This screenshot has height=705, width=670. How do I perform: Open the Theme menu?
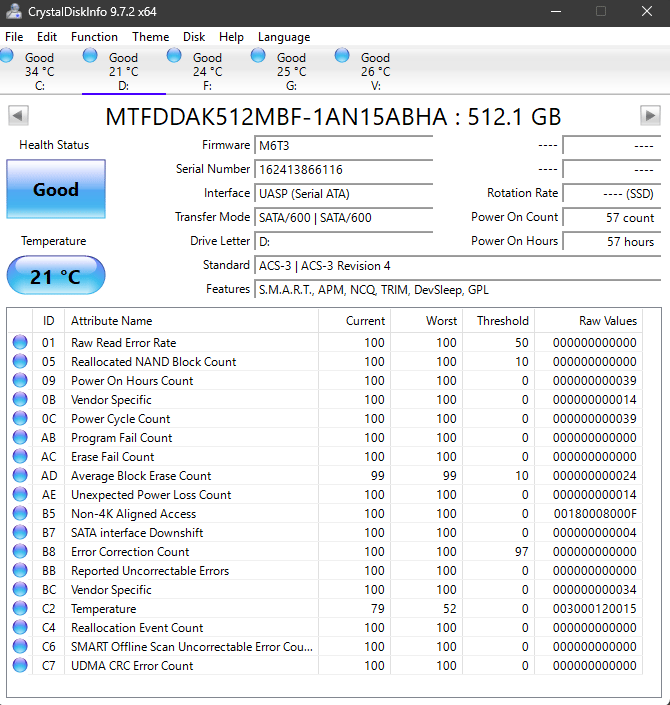pos(151,37)
